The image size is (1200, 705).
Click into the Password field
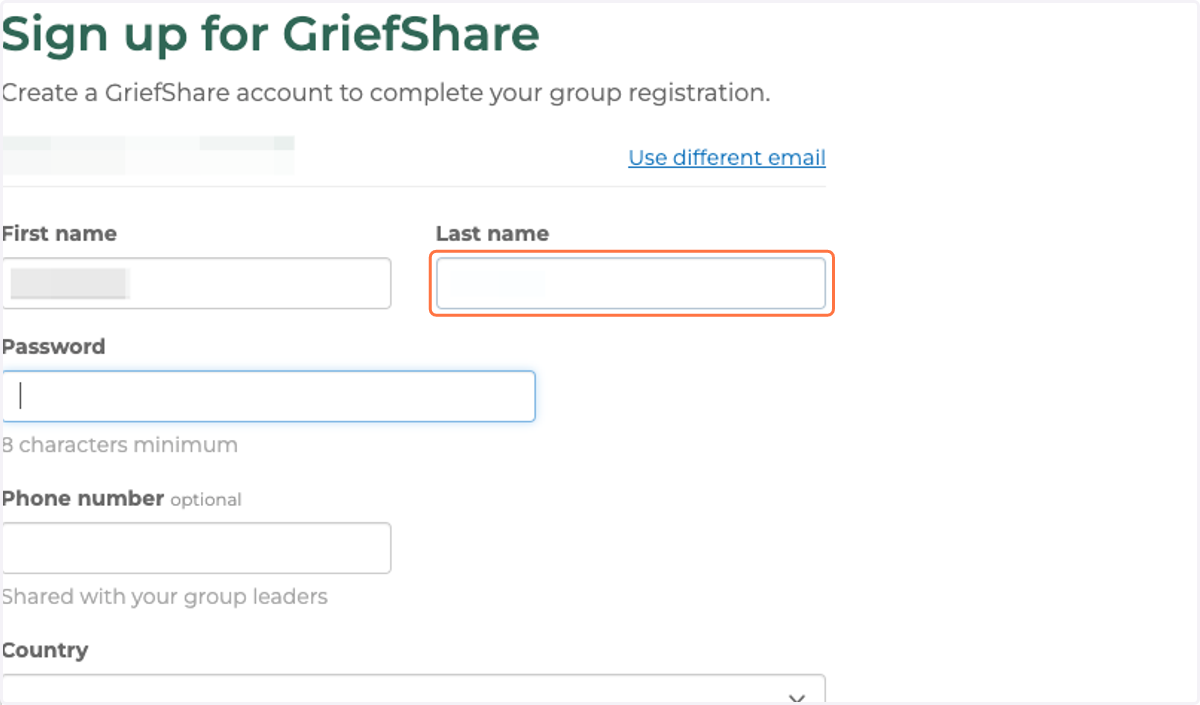(x=268, y=396)
